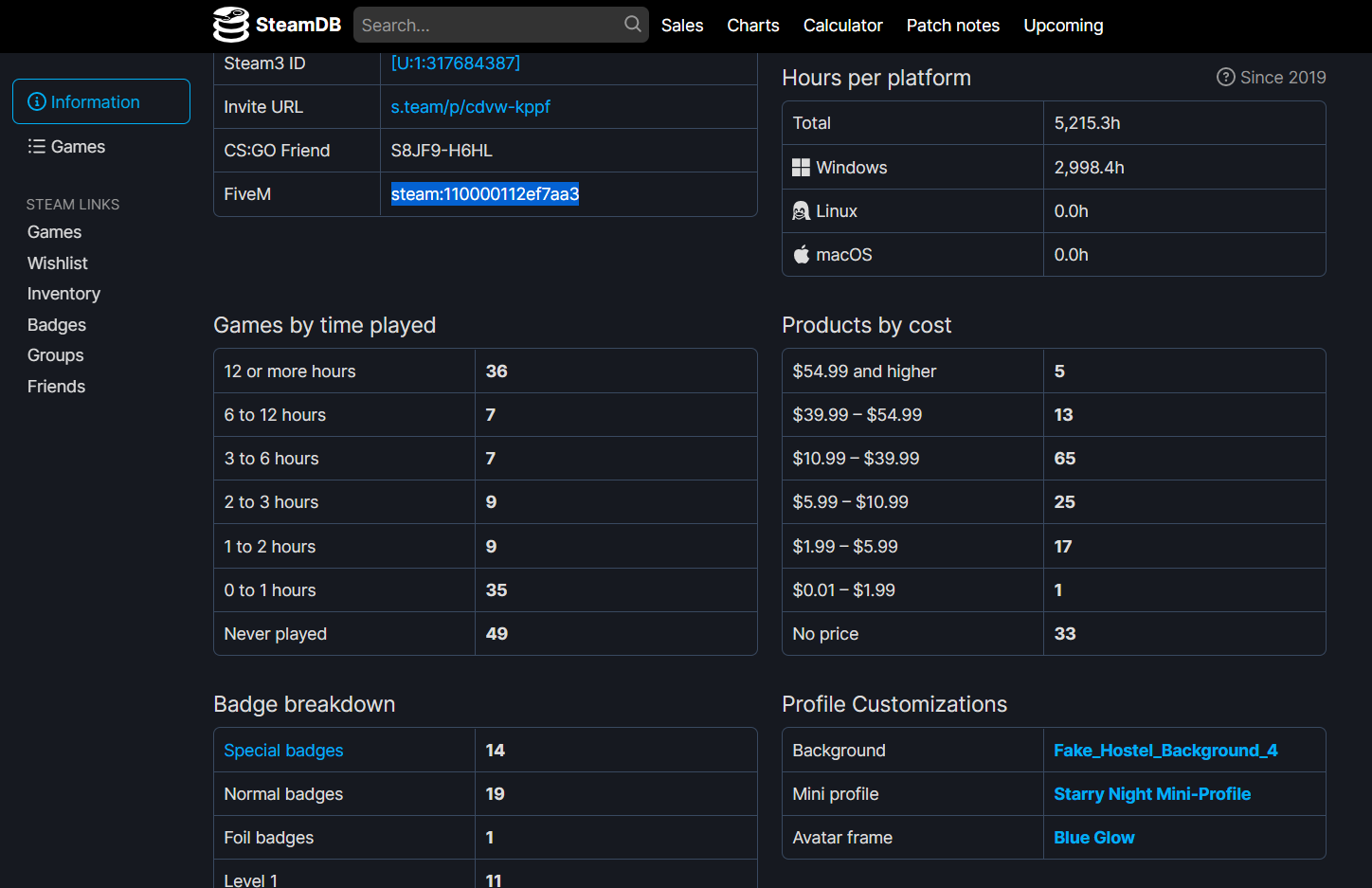Click the 3 to 6 hours row label
Image resolution: width=1372 pixels, height=888 pixels.
272,459
